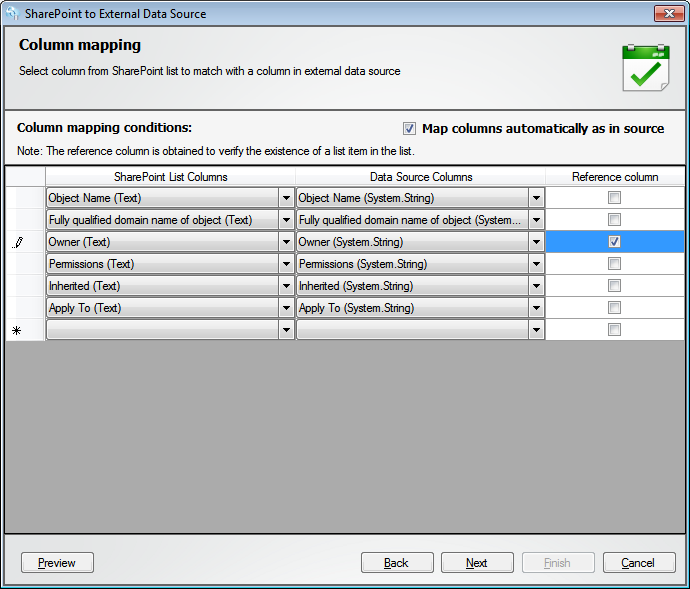Check Reference column for Permissions row
Screen dimensions: 690x589
tap(614, 264)
